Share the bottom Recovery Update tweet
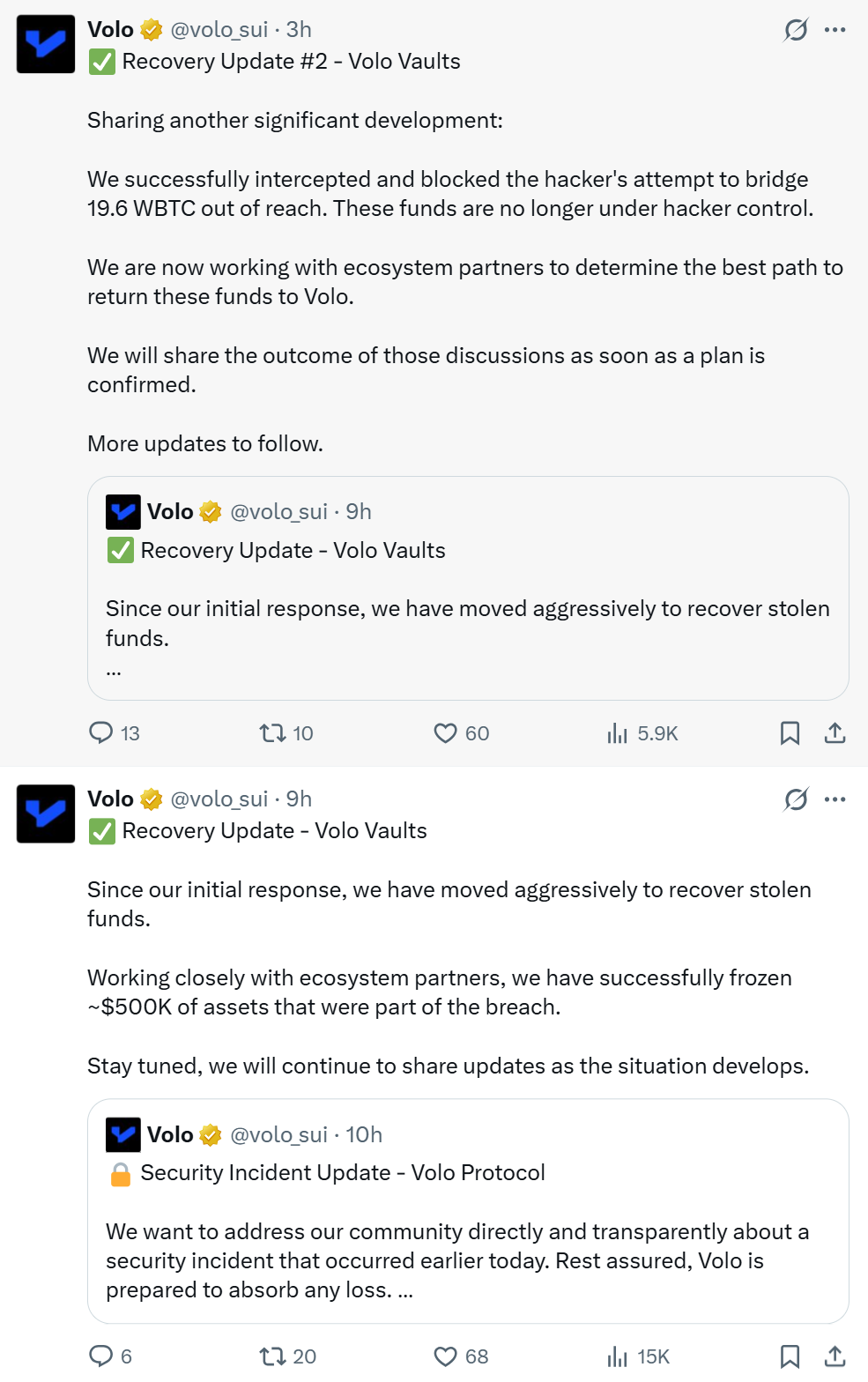868x1382 pixels. (835, 1356)
